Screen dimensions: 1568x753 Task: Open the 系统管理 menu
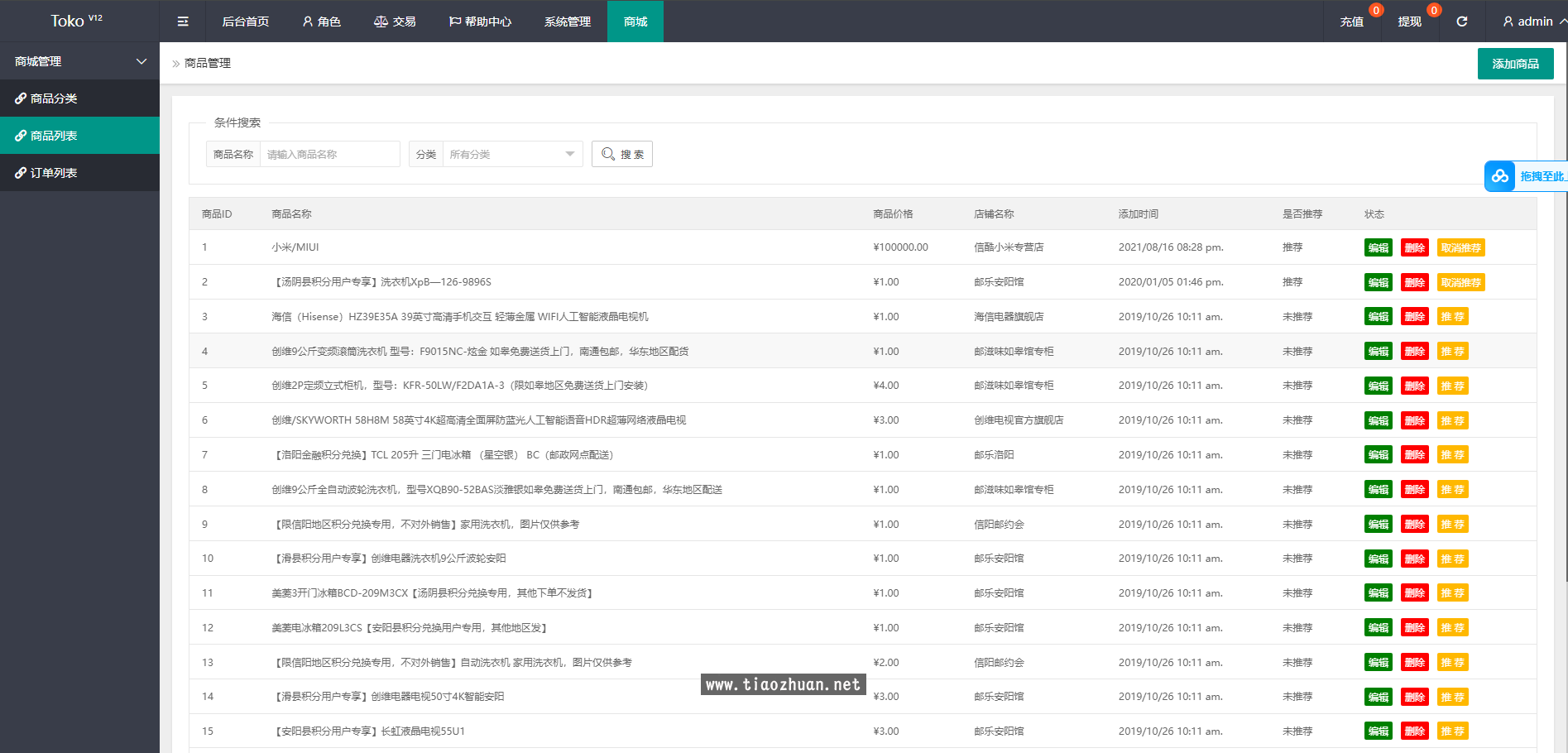point(568,22)
